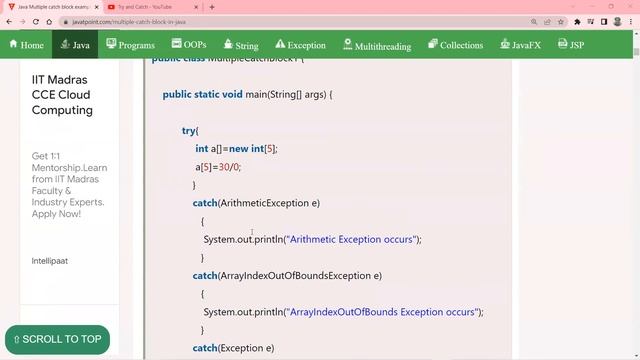Image resolution: width=640 pixels, height=360 pixels.
Task: Reload the page with the refresh icon
Action: coord(36,22)
